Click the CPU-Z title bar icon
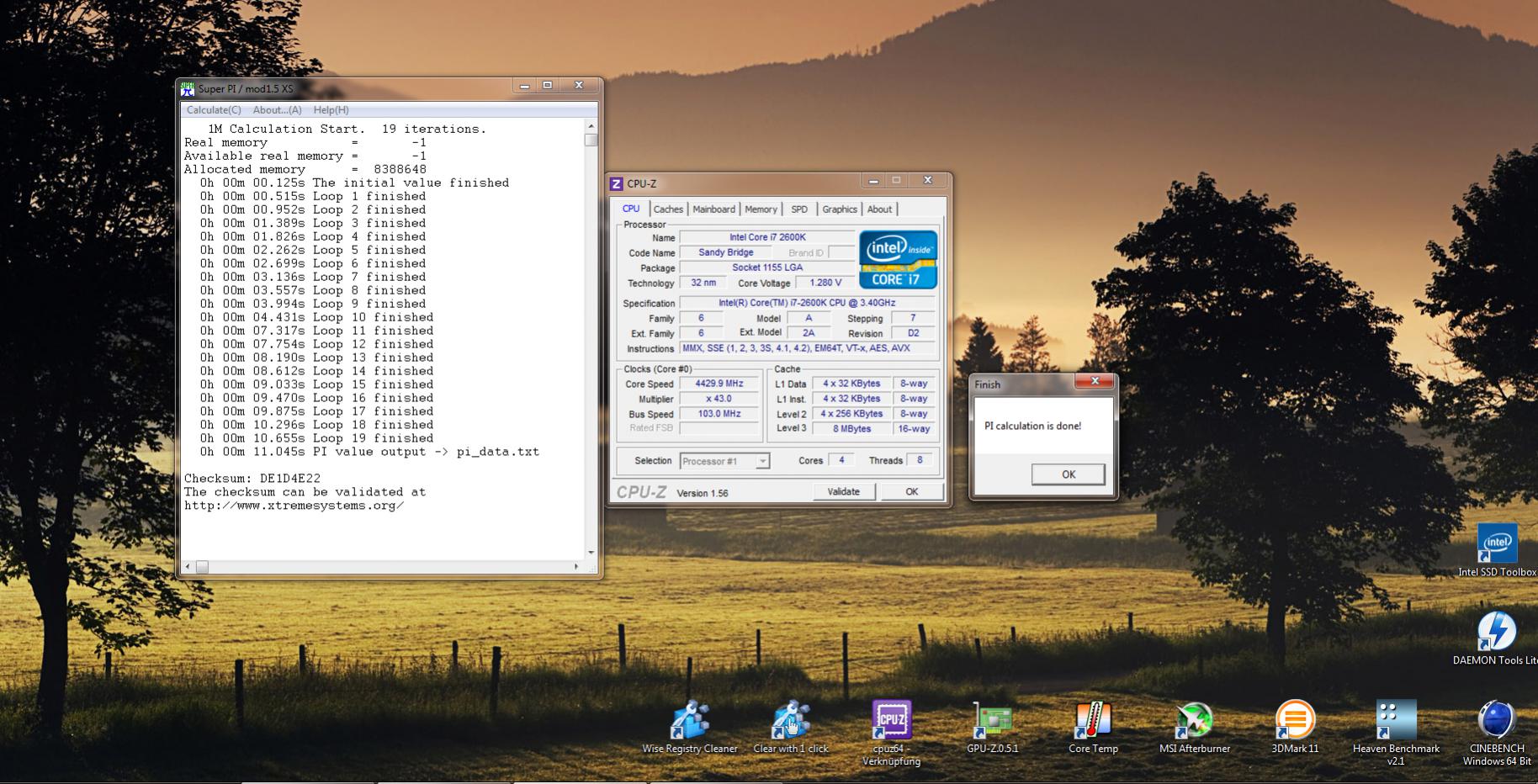Viewport: 1538px width, 784px height. (617, 183)
